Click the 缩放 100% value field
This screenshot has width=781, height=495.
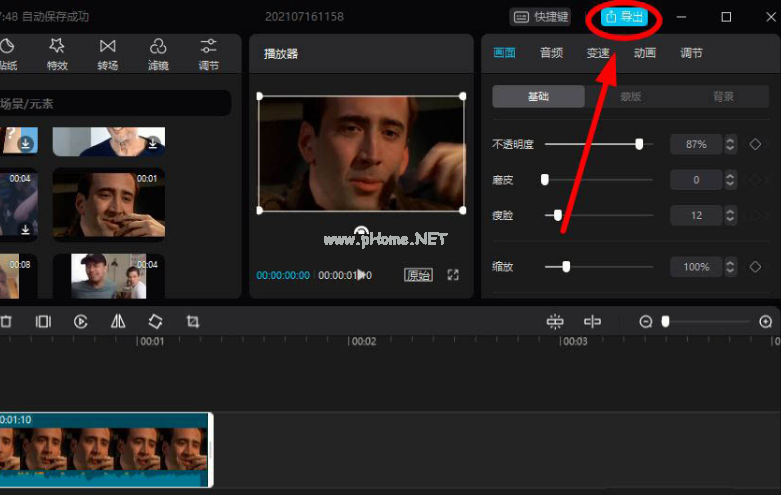696,267
